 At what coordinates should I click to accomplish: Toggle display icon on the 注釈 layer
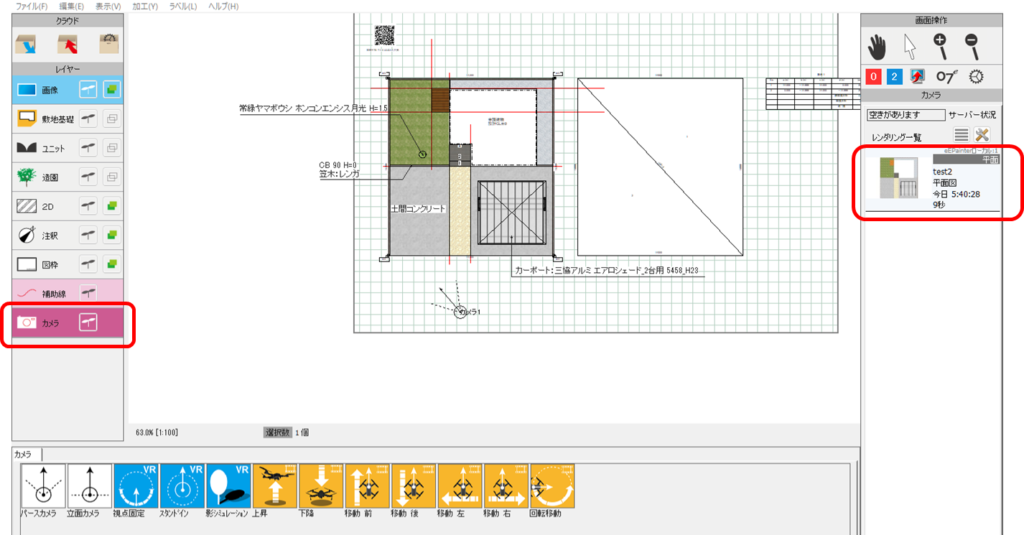(x=112, y=235)
